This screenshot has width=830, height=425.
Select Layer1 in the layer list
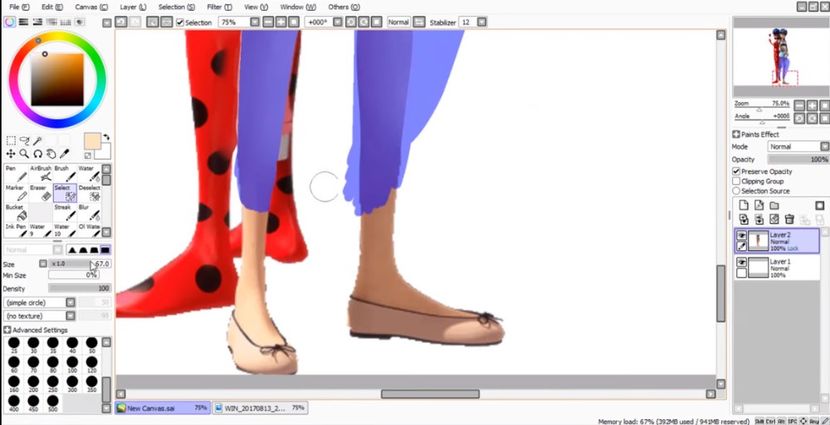click(785, 266)
